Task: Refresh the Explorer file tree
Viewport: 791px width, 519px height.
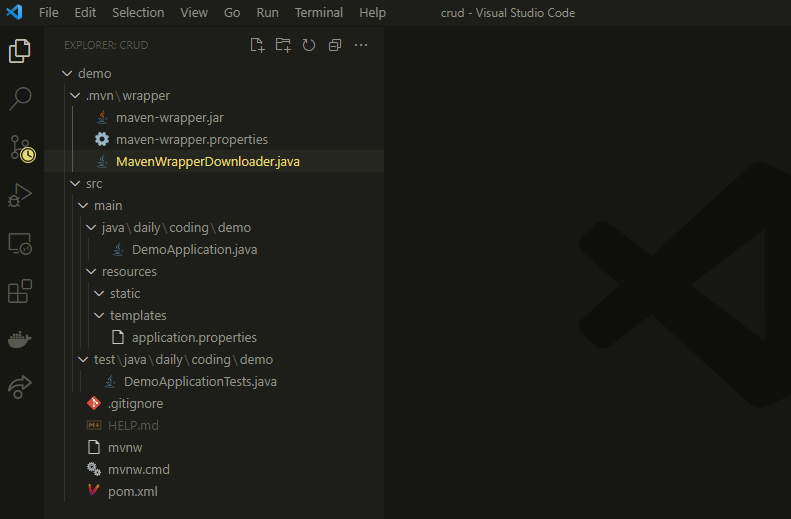Action: click(x=309, y=45)
